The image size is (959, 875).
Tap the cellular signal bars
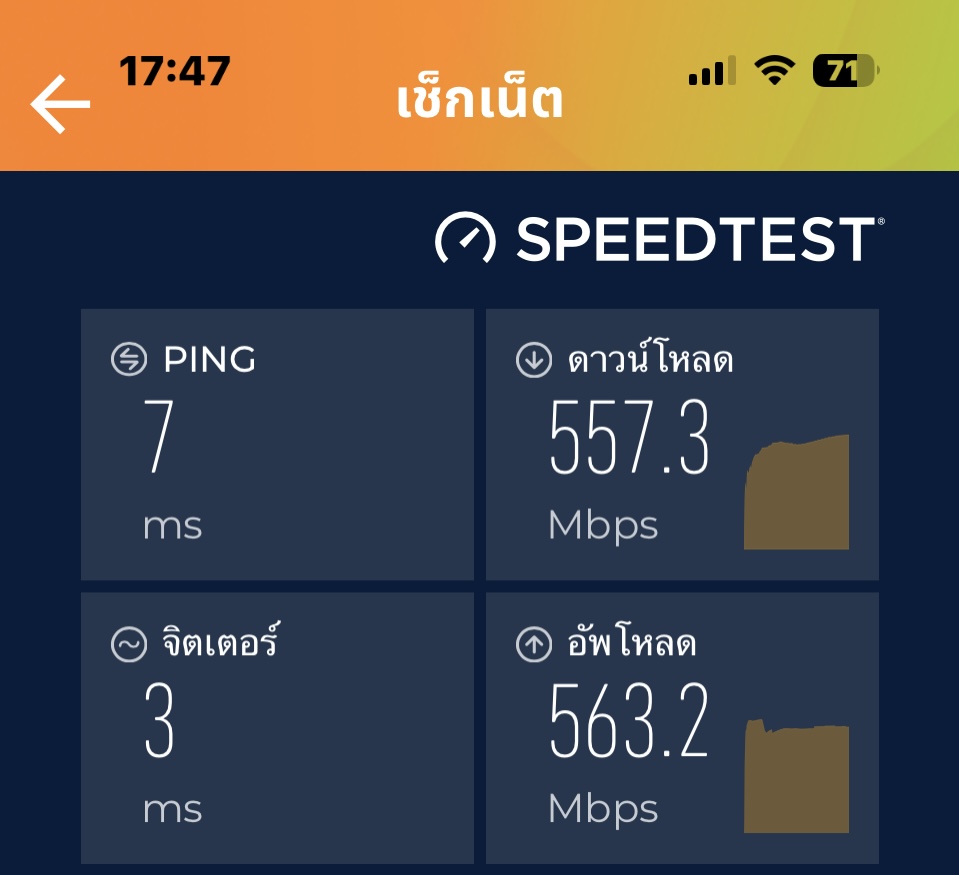coord(712,71)
